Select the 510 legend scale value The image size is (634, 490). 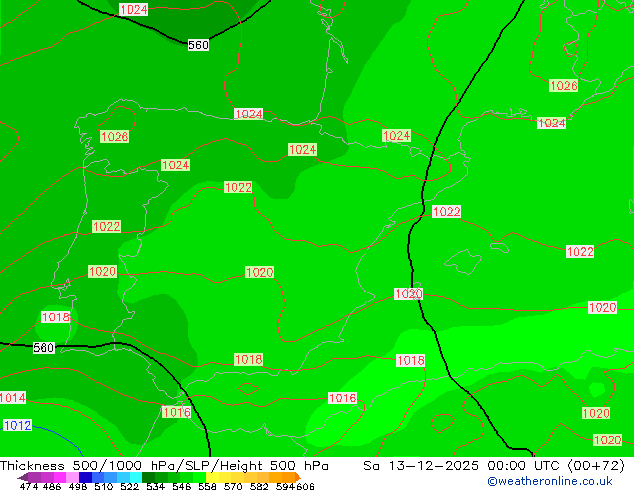(x=104, y=486)
